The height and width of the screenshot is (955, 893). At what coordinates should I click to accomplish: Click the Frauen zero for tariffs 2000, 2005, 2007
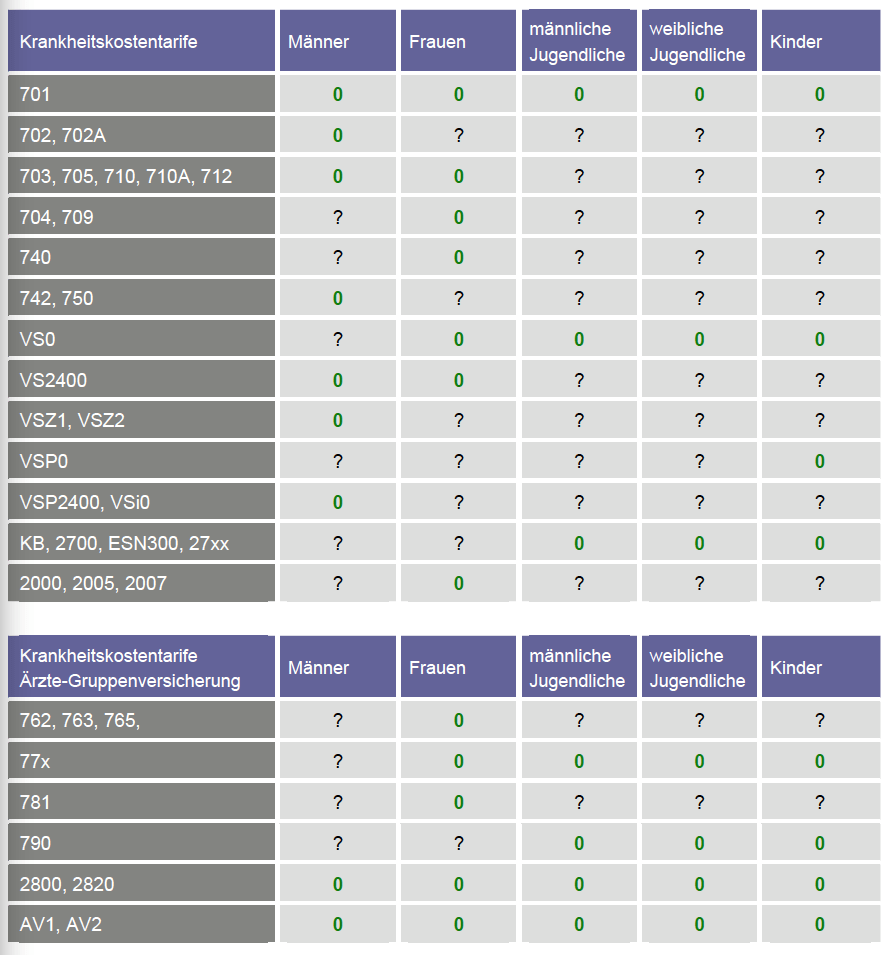click(x=459, y=583)
